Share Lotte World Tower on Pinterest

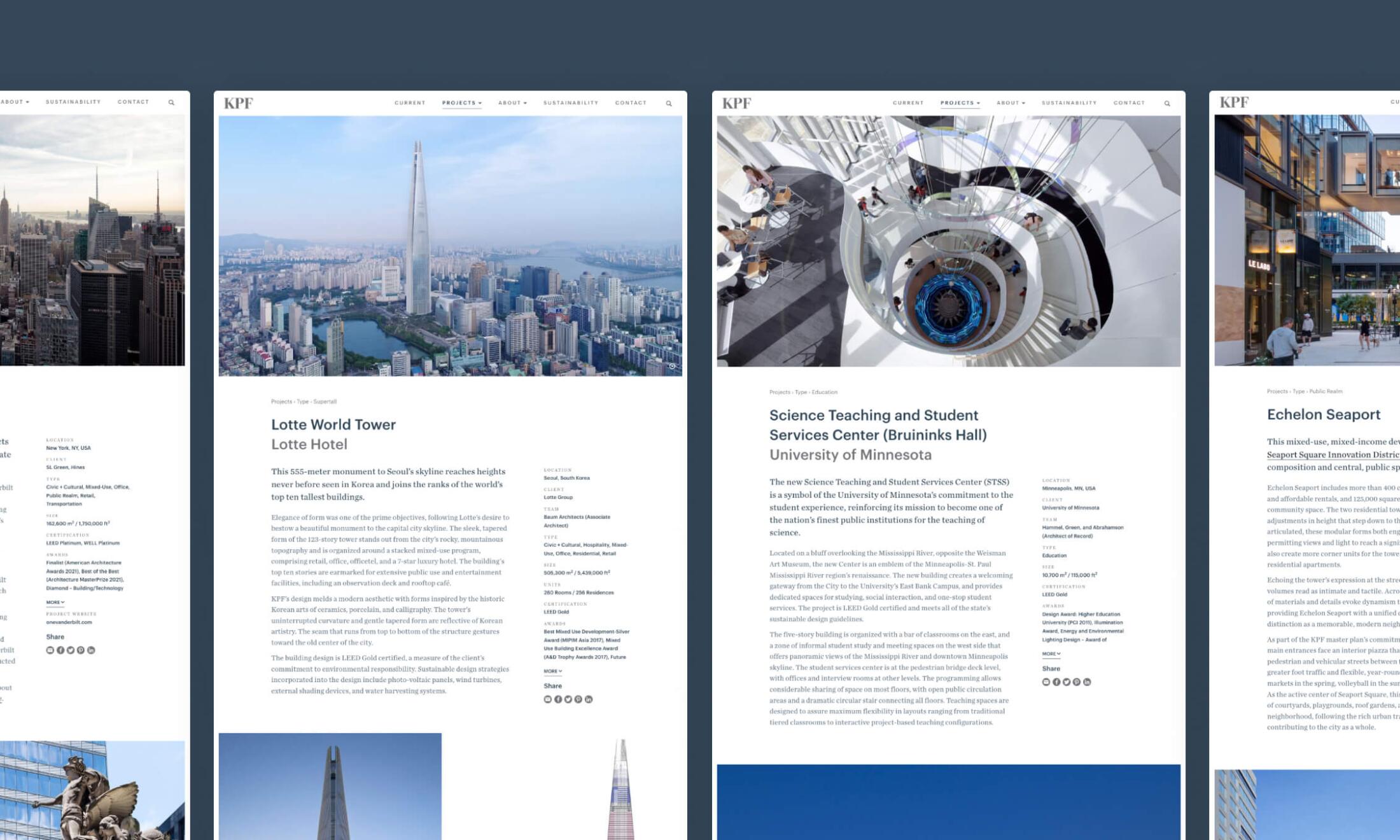(578, 699)
